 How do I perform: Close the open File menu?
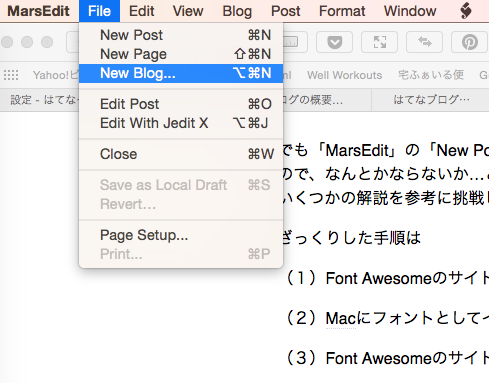[x=99, y=11]
